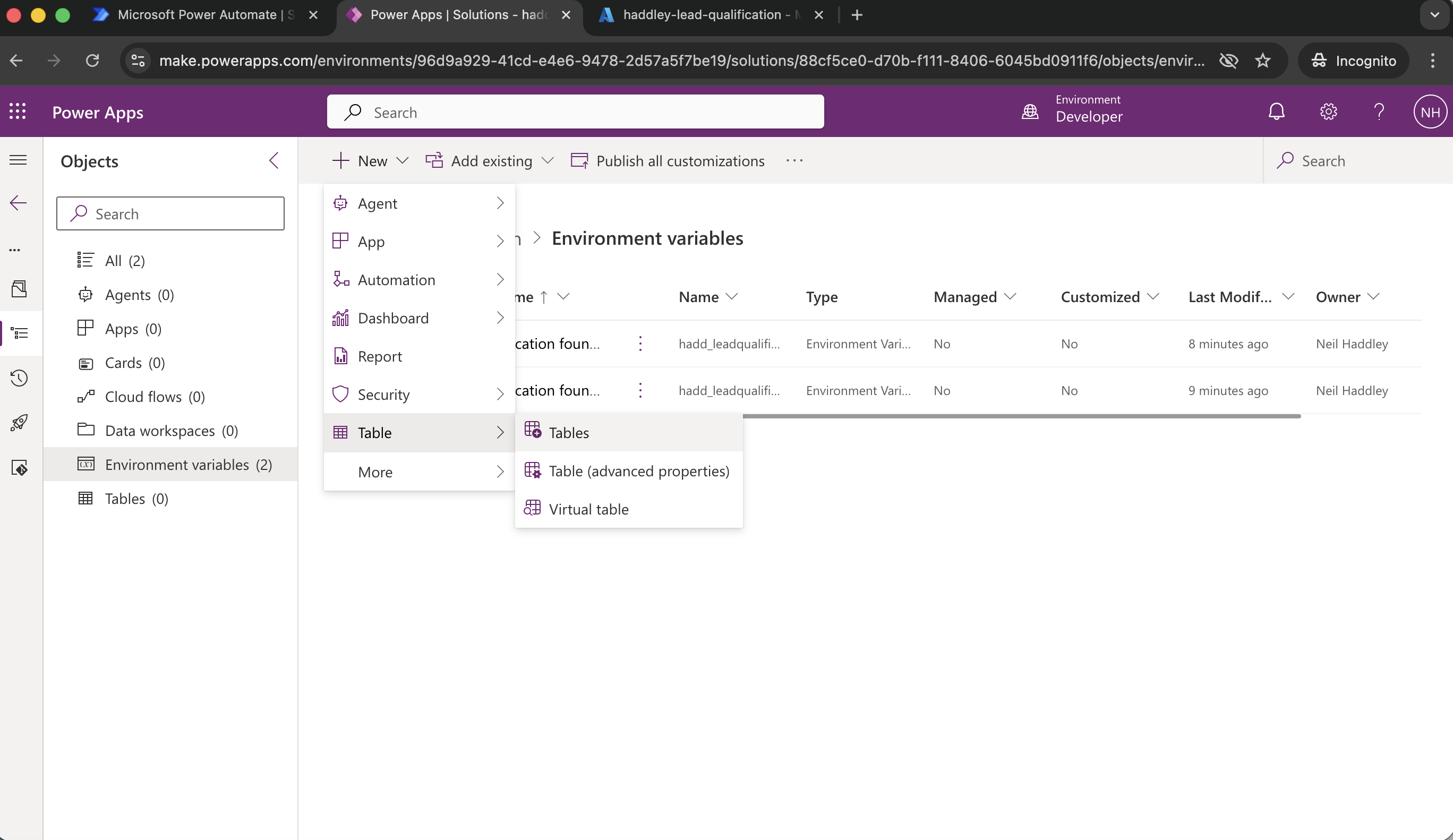Open the settings gear in header
The width and height of the screenshot is (1453, 840).
point(1328,112)
